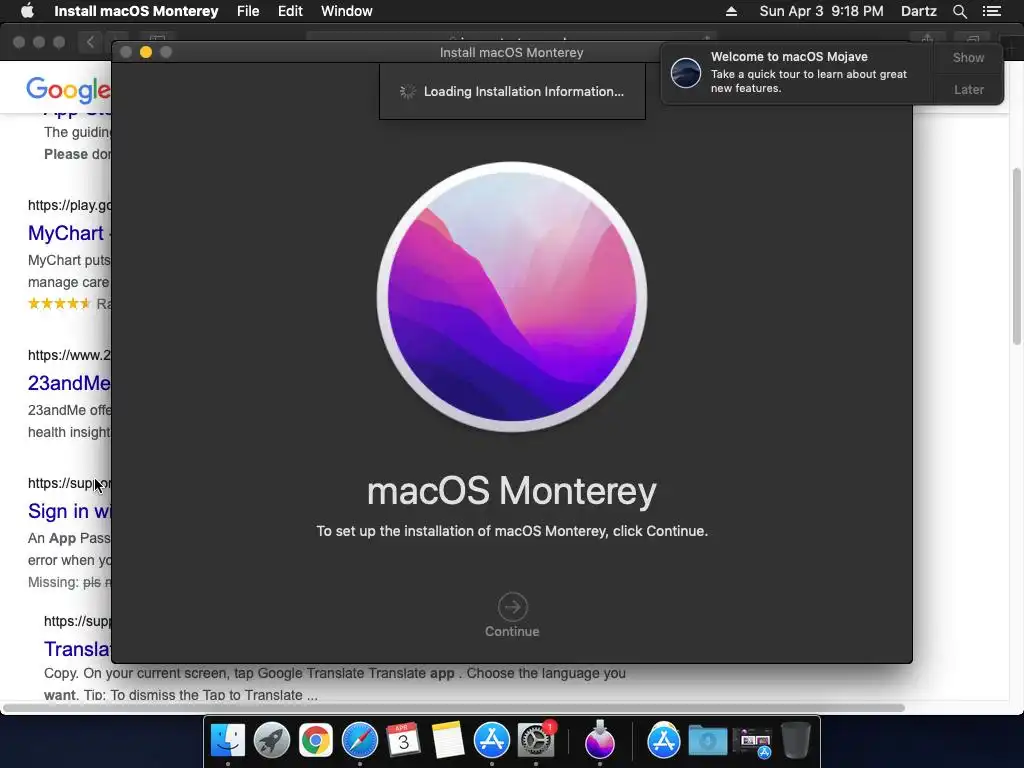1024x768 pixels.
Task: Open Calendar icon in the Dock
Action: click(x=404, y=741)
